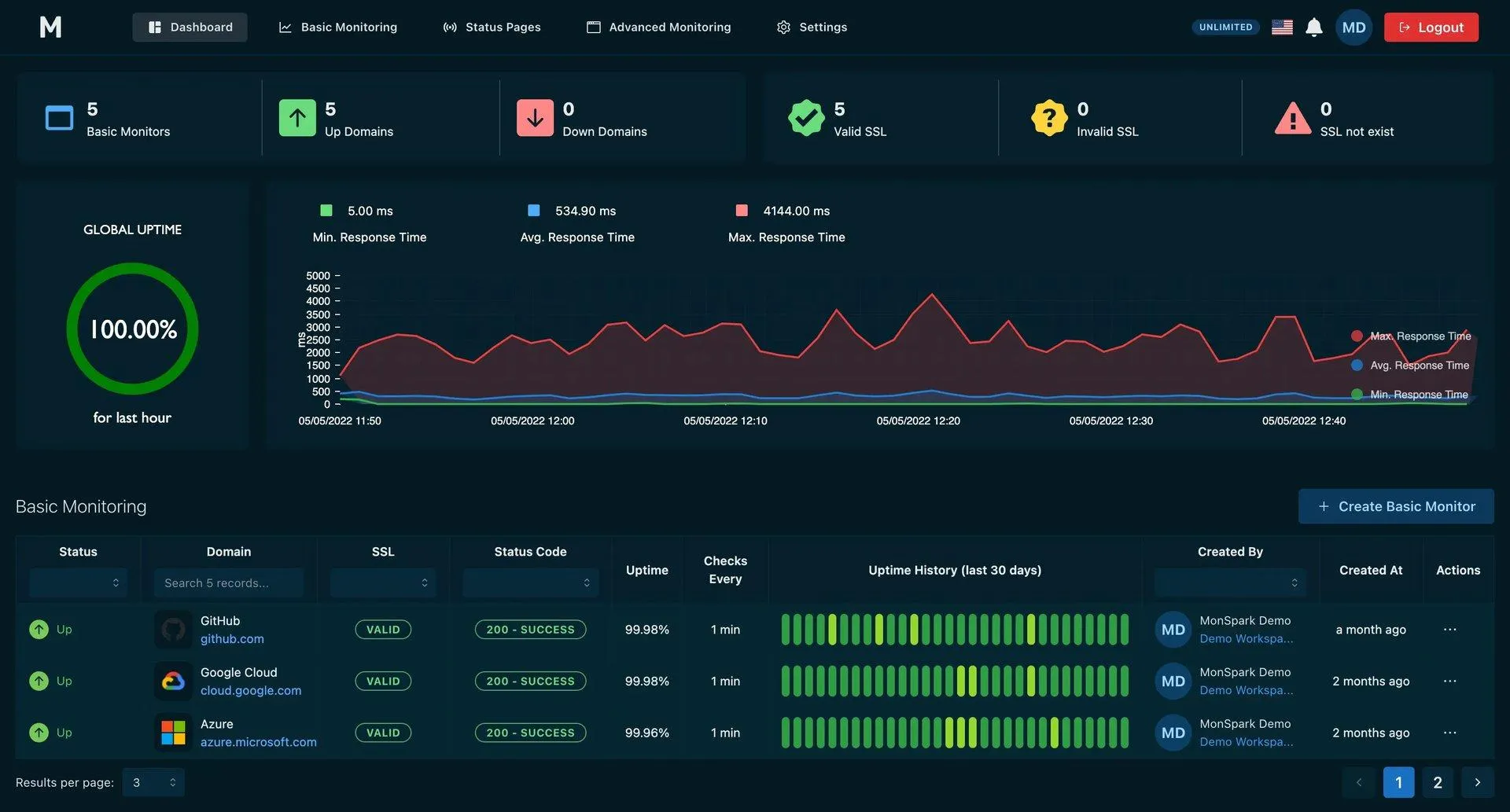Go to page 2
Image resolution: width=1510 pixels, height=812 pixels.
[1438, 783]
